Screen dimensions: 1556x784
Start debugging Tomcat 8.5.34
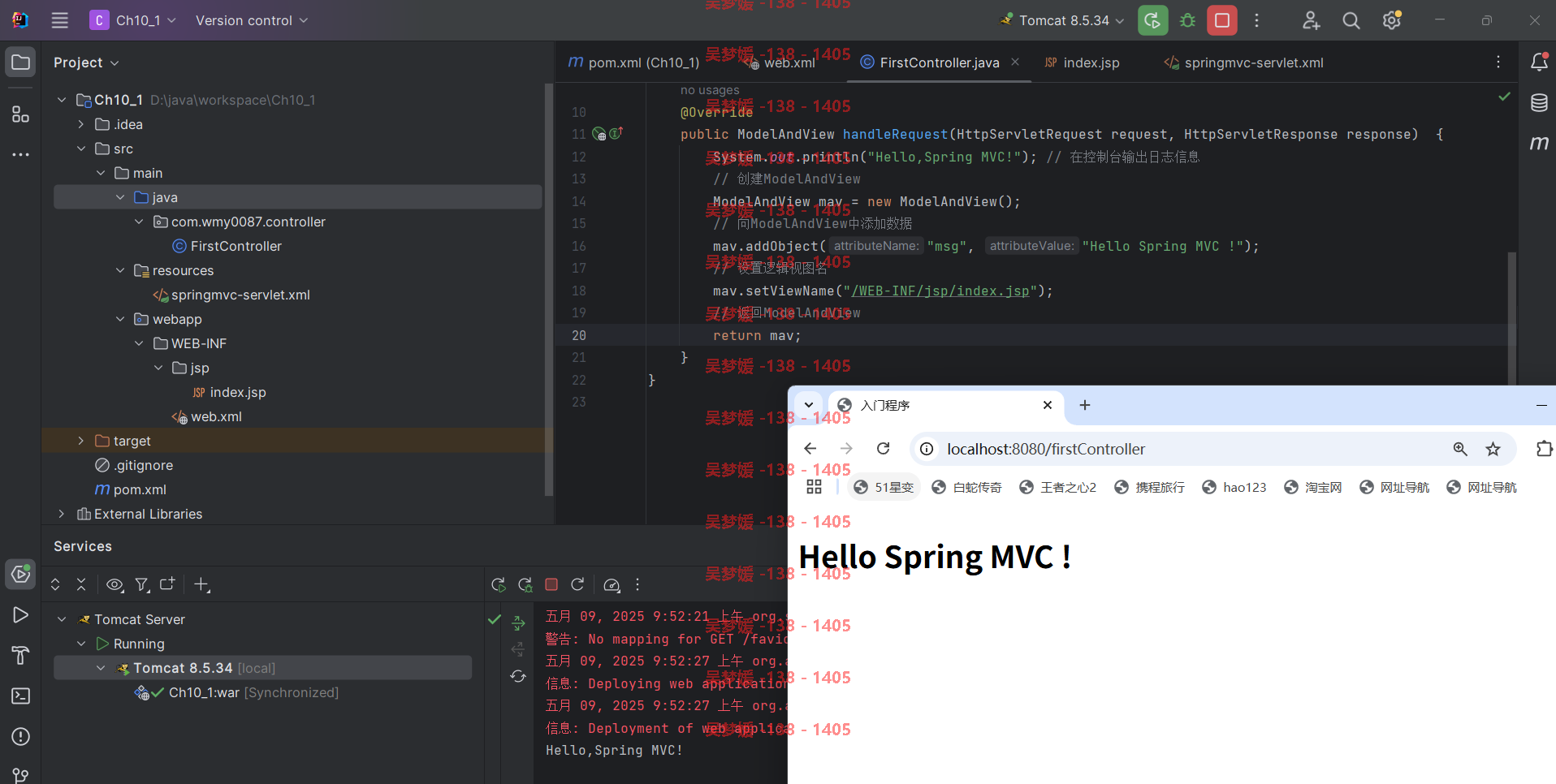[x=1187, y=20]
